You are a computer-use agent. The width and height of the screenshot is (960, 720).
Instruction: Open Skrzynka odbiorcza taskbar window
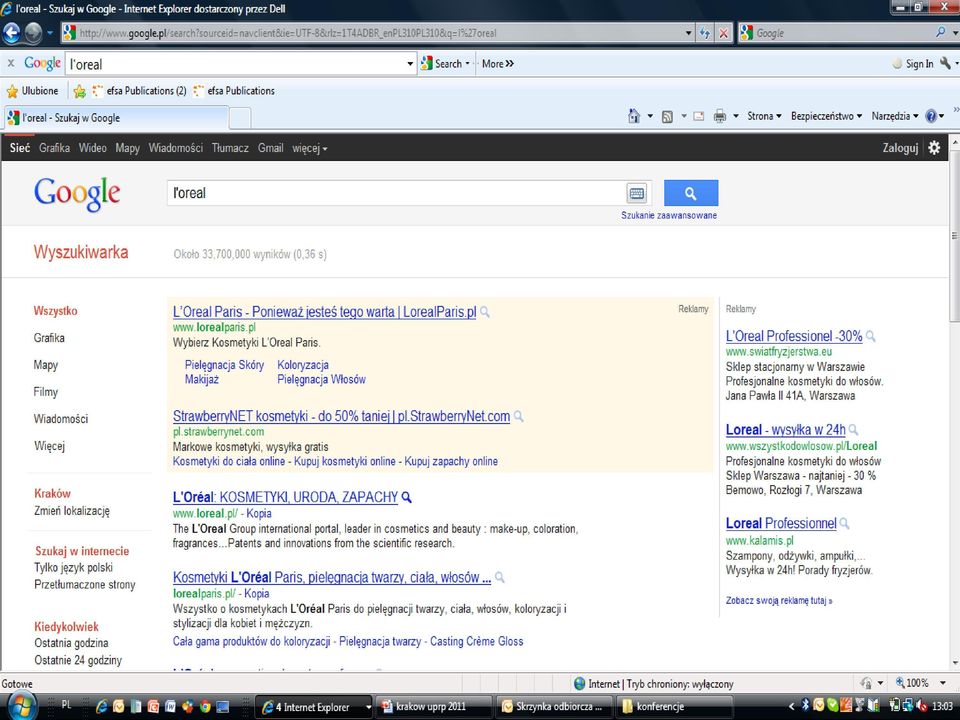(x=555, y=707)
